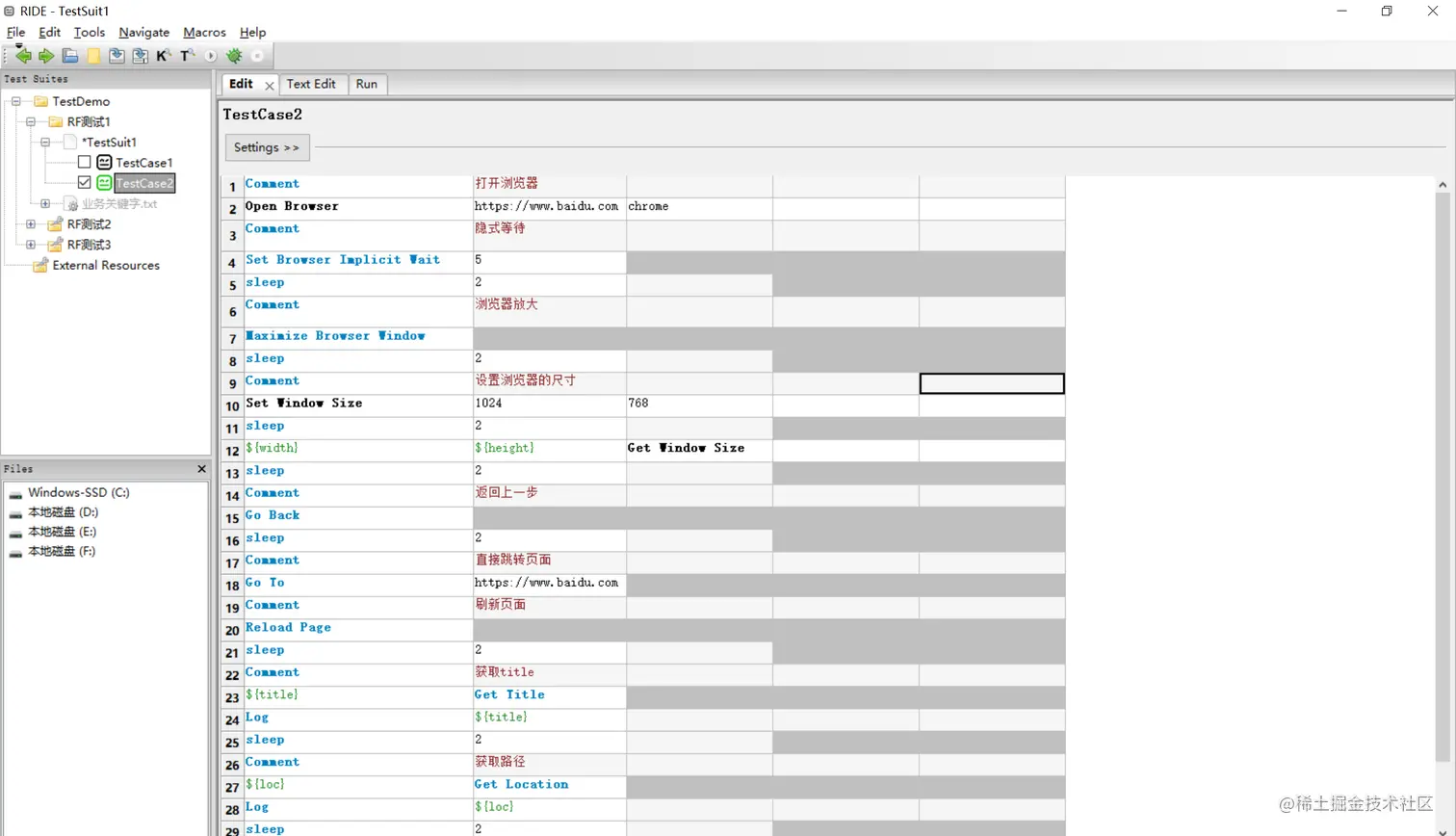Viewport: 1456px width, 836px height.
Task: Switch to the Text Edit tab
Action: pos(311,84)
